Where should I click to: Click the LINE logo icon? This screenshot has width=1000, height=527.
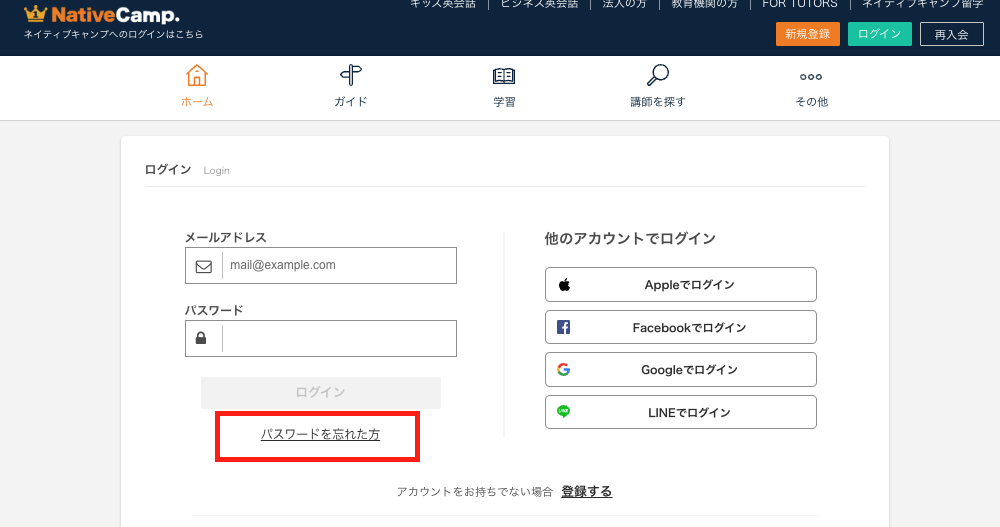click(x=564, y=412)
